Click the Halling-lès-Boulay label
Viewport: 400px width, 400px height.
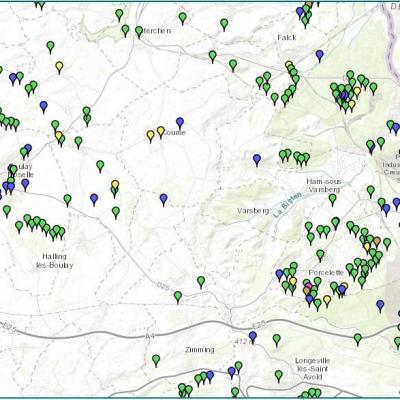tap(54, 261)
